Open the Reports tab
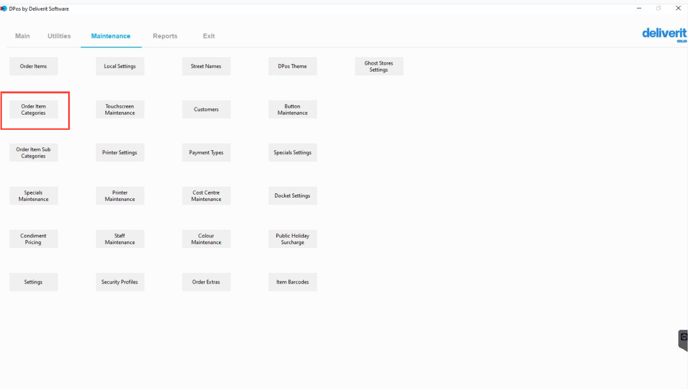Viewport: 688px width, 389px height. coord(165,36)
